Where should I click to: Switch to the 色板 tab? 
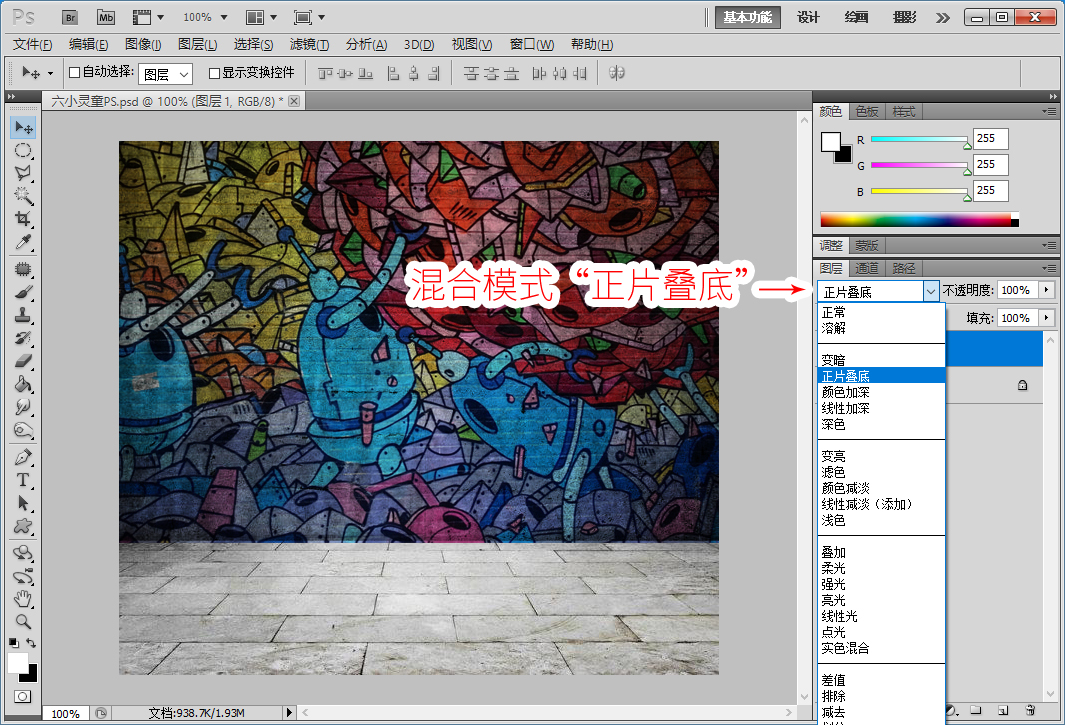[x=867, y=111]
